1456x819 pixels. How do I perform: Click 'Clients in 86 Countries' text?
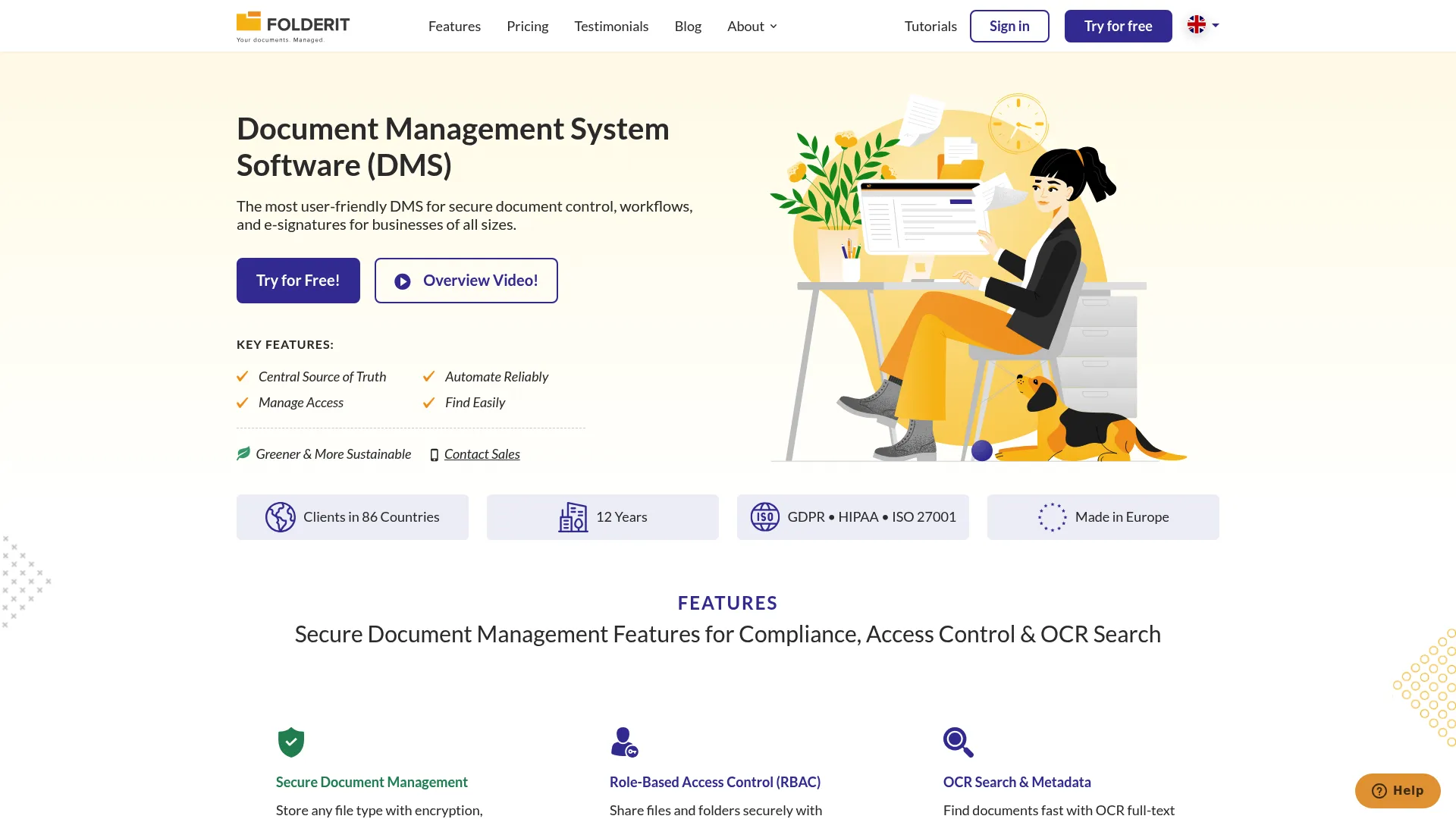click(372, 517)
